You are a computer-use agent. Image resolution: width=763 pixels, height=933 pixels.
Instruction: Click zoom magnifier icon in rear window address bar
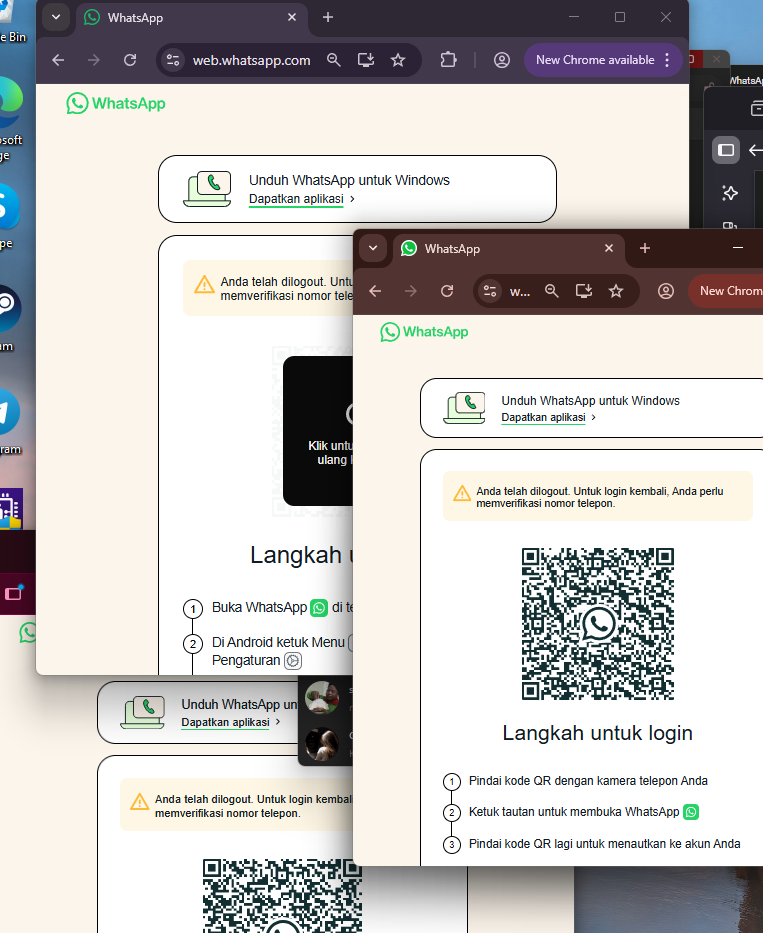(x=334, y=60)
